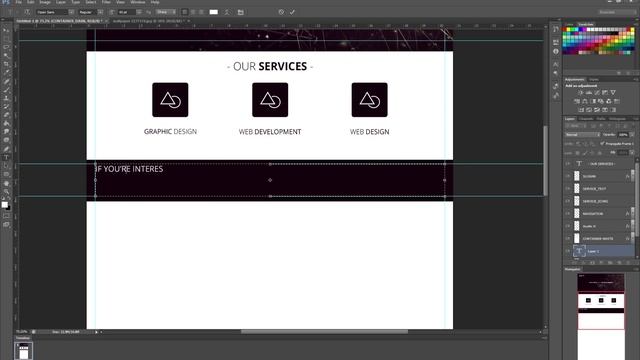Switch to the Channels tab
Screen dimensions: 640x360
coord(586,119)
